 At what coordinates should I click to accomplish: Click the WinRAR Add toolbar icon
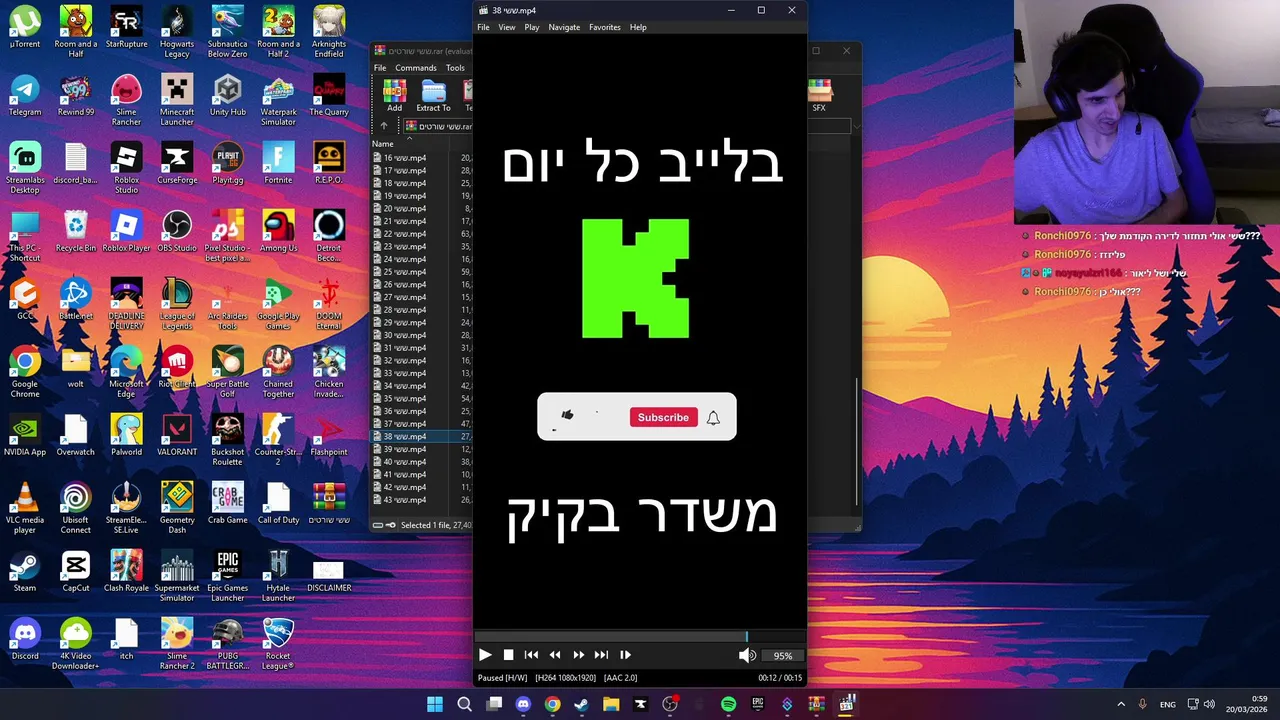click(395, 96)
